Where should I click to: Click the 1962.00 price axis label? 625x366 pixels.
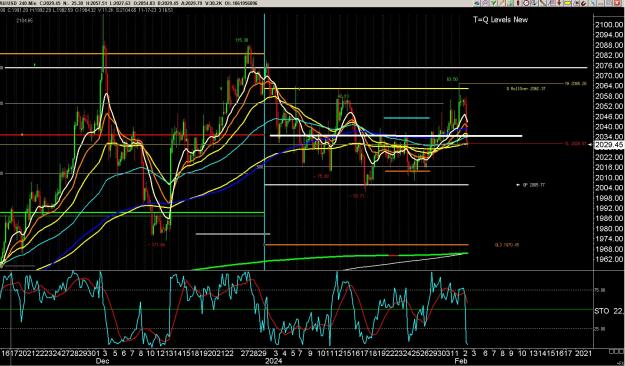(609, 259)
